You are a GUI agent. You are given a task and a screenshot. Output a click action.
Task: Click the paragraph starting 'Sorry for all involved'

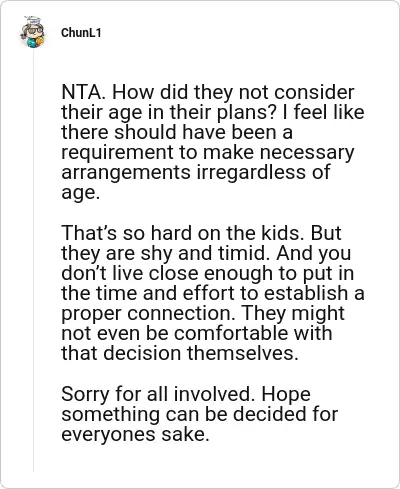(199, 414)
